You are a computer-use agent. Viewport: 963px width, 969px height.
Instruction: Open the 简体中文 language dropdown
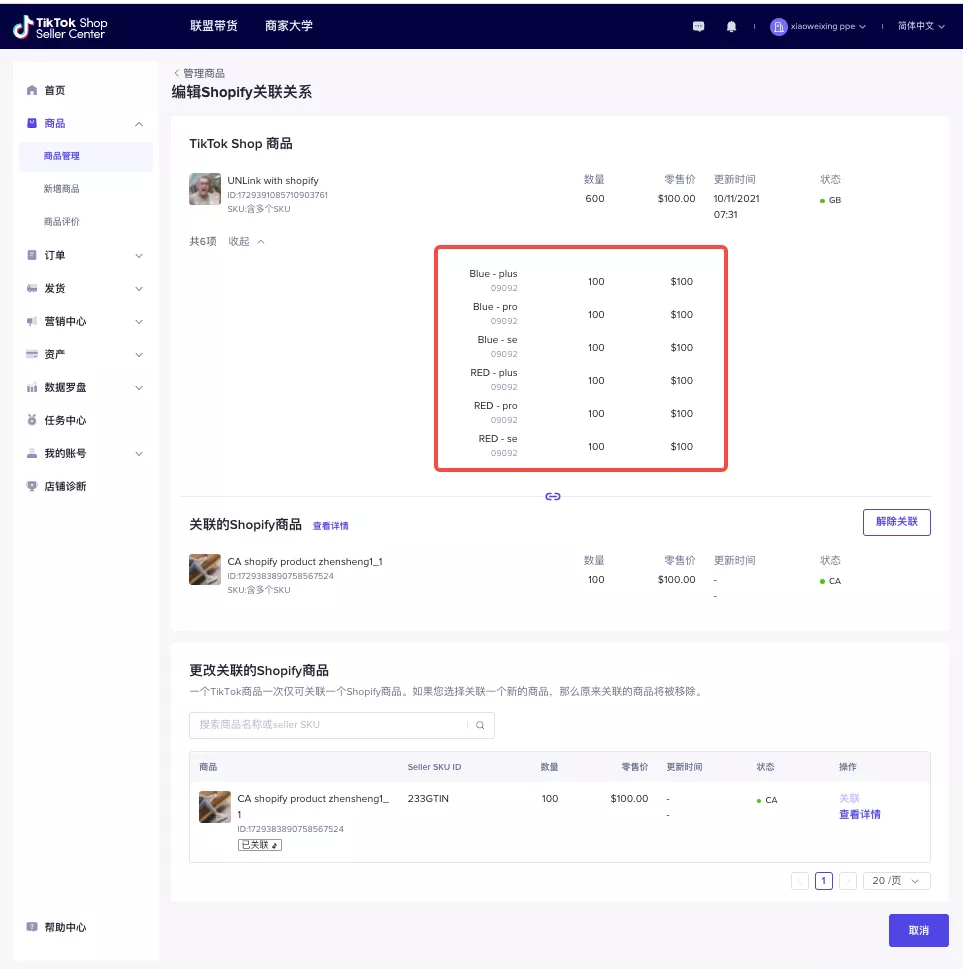(x=921, y=26)
